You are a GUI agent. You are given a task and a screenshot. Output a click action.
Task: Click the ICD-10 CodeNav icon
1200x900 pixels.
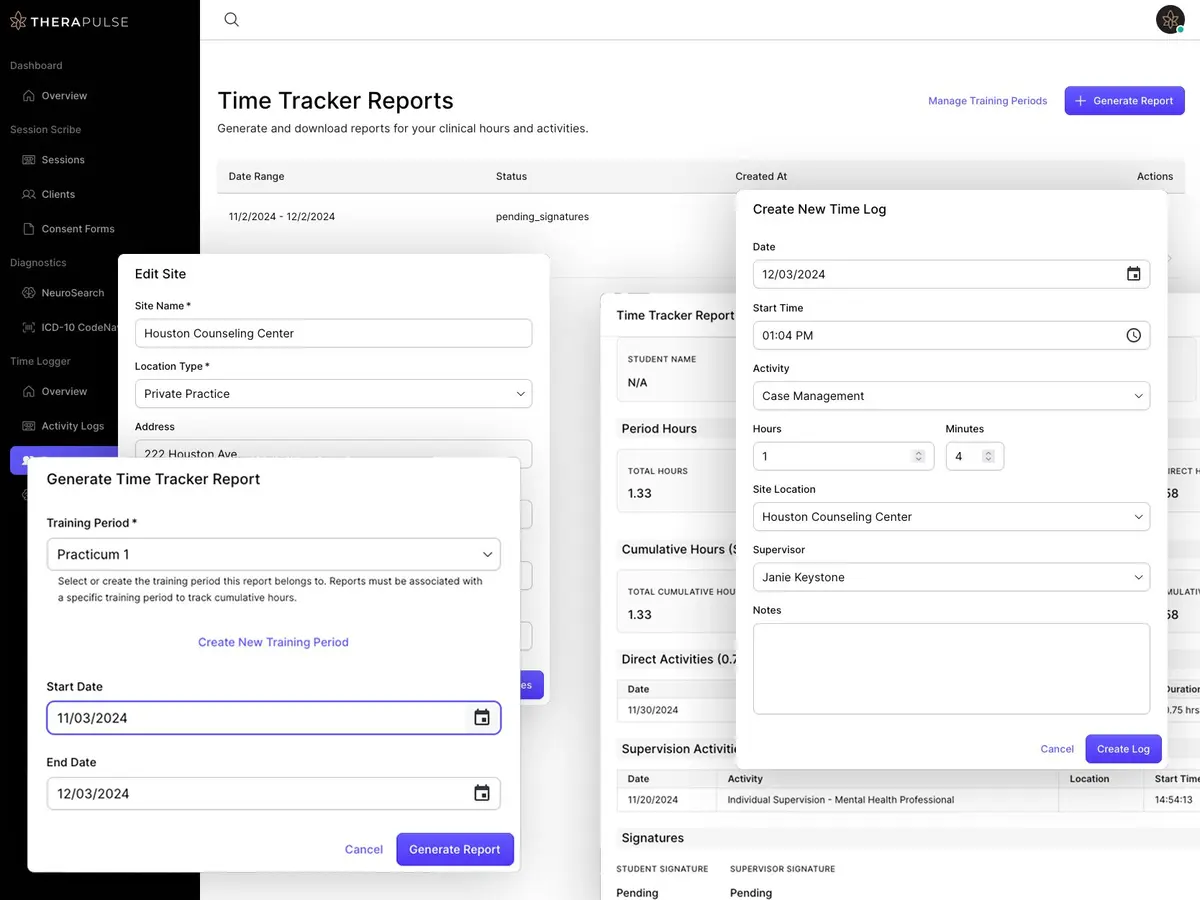pyautogui.click(x=29, y=327)
